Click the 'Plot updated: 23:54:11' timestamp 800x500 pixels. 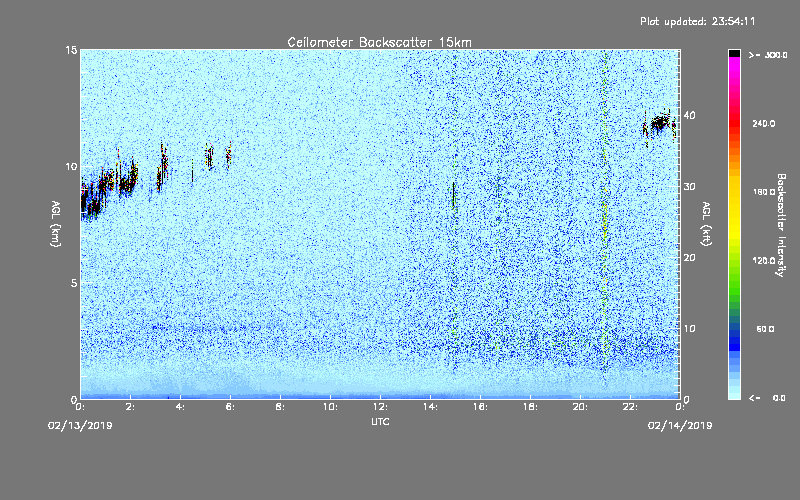[x=697, y=21]
